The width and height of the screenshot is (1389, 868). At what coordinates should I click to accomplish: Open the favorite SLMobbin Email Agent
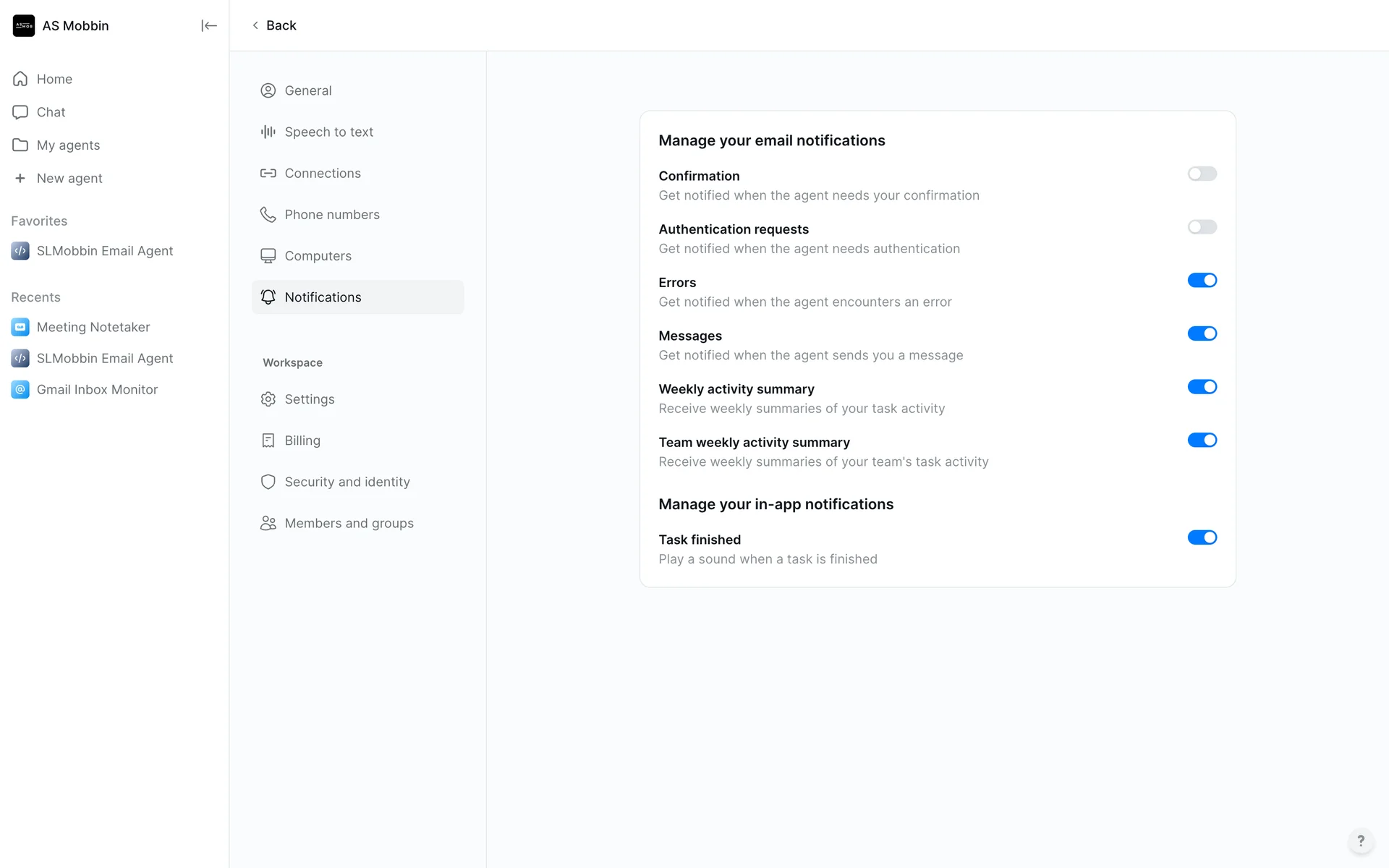pyautogui.click(x=104, y=251)
